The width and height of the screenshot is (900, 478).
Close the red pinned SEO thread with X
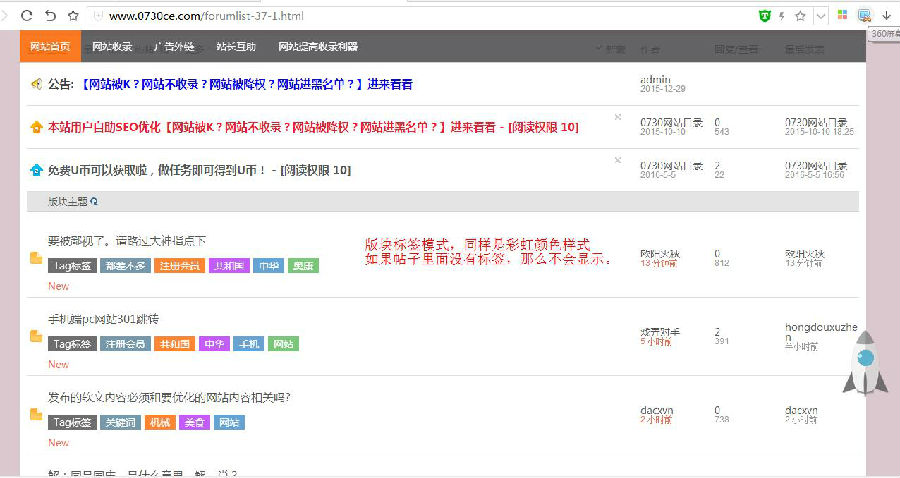click(617, 117)
